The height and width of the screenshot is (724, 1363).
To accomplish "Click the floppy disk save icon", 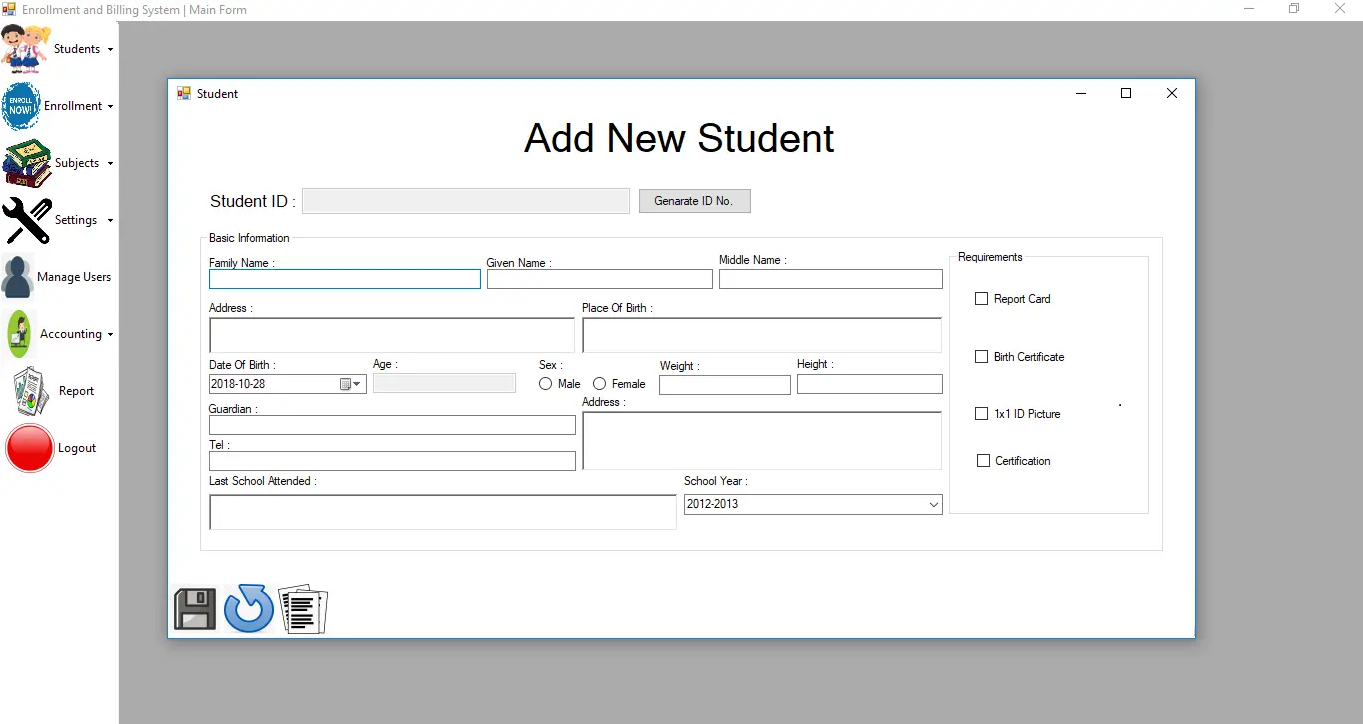I will [x=195, y=609].
